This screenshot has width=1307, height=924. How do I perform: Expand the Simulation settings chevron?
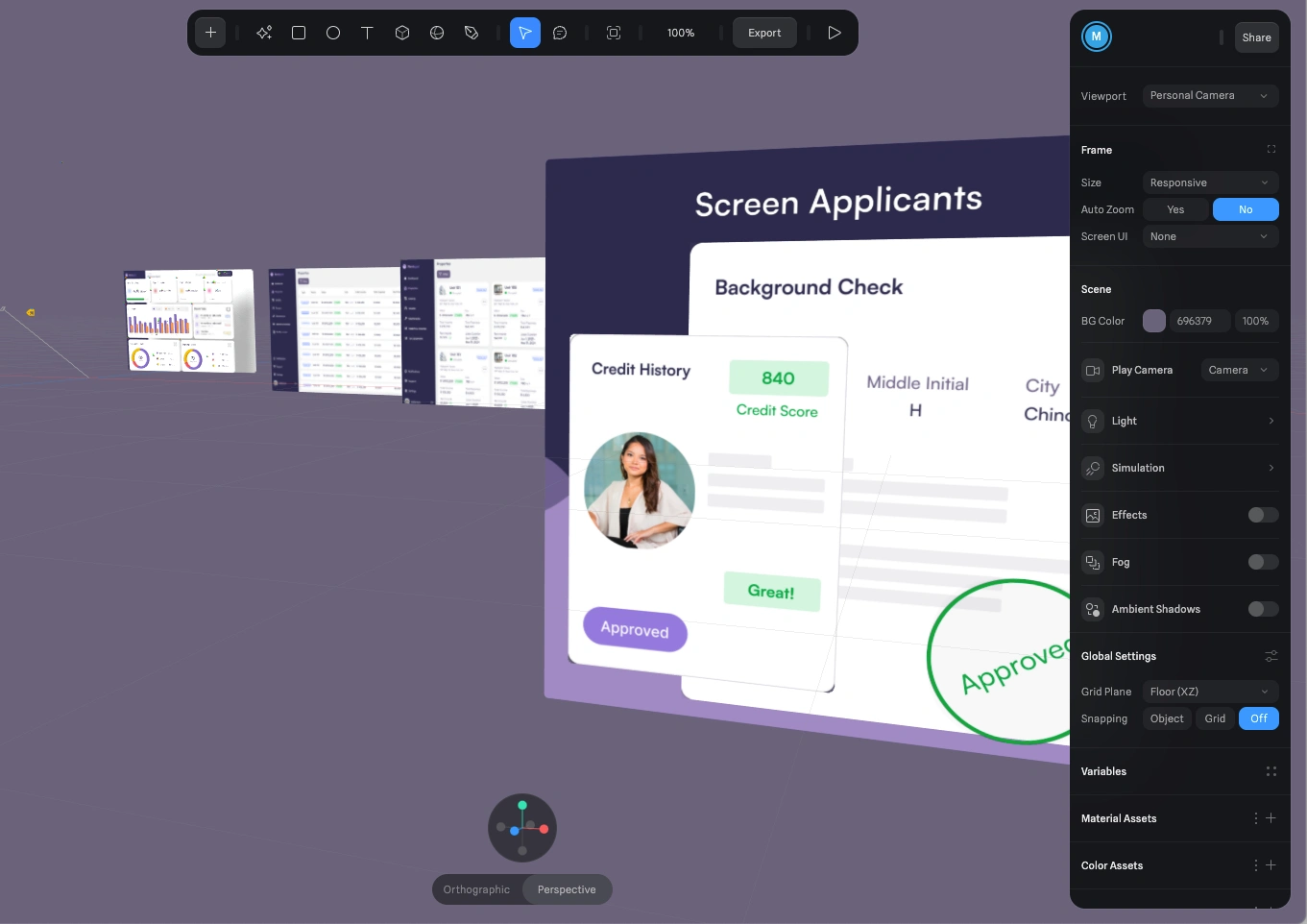click(x=1271, y=468)
